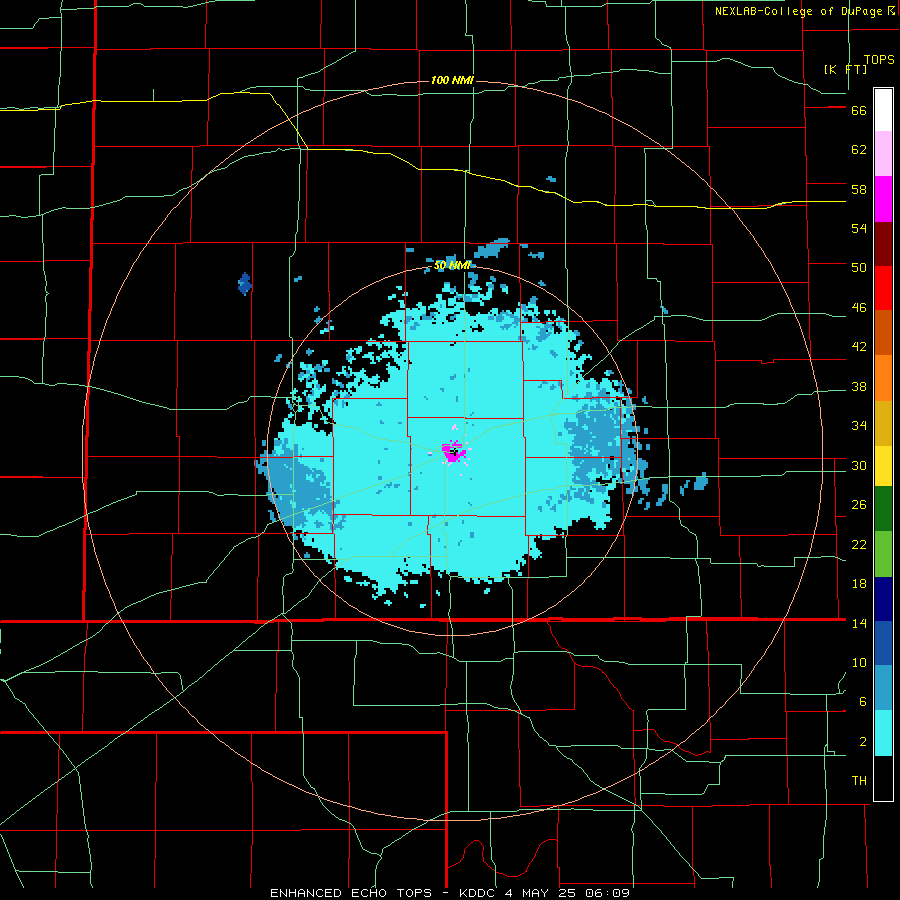Click the 6 legend value

point(863,702)
